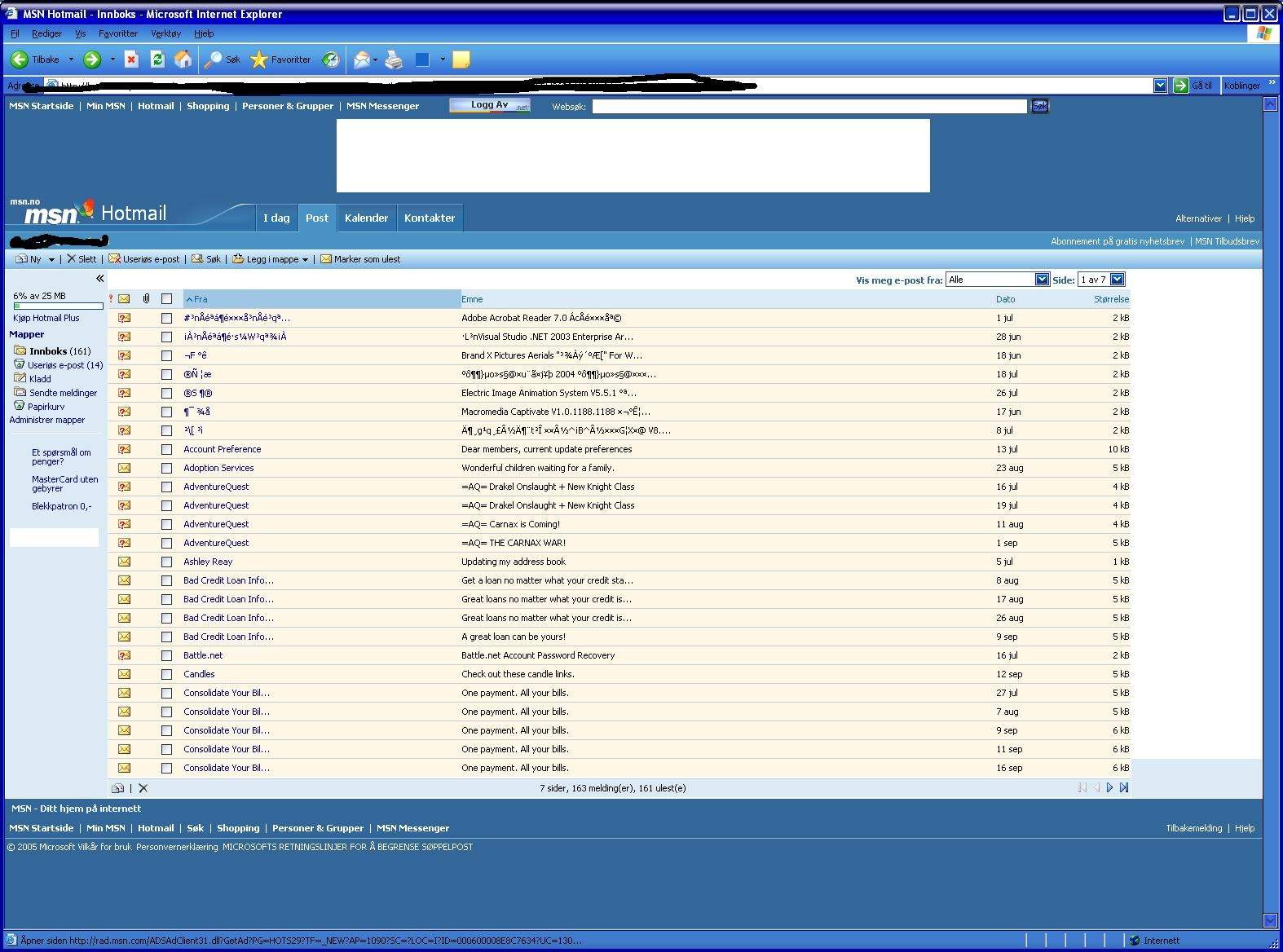Collapse the left folder pane with double chevron
1283x952 pixels.
pos(100,279)
